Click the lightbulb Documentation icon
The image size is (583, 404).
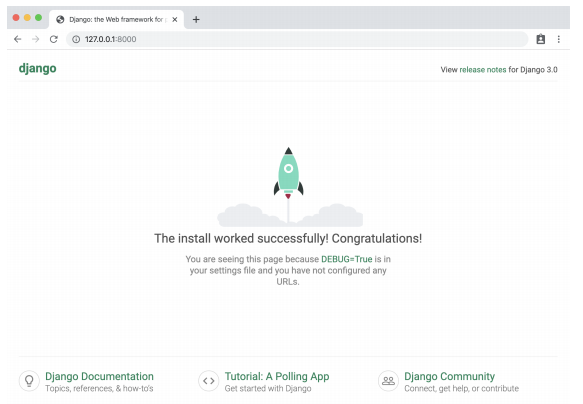coord(29,381)
